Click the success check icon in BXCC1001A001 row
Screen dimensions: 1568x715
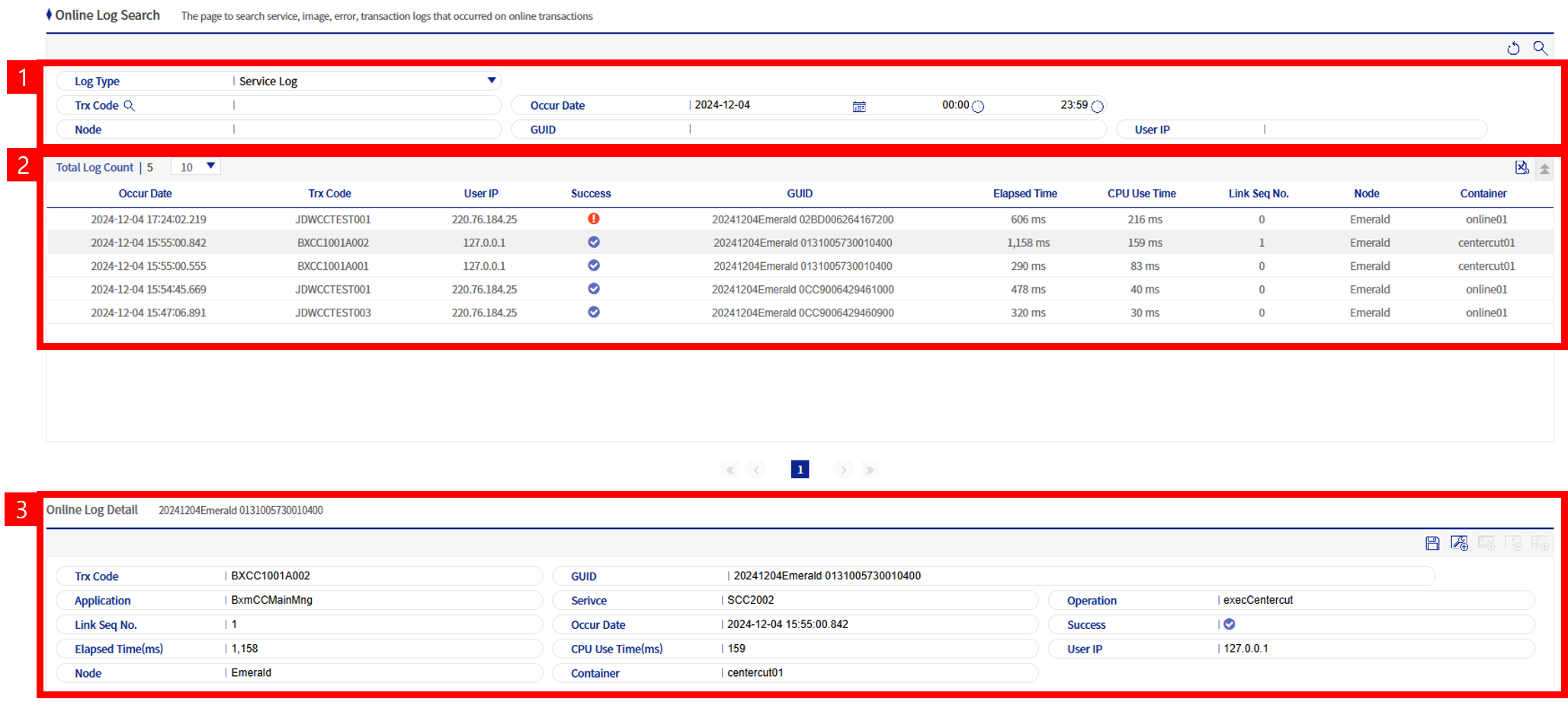pyautogui.click(x=594, y=266)
